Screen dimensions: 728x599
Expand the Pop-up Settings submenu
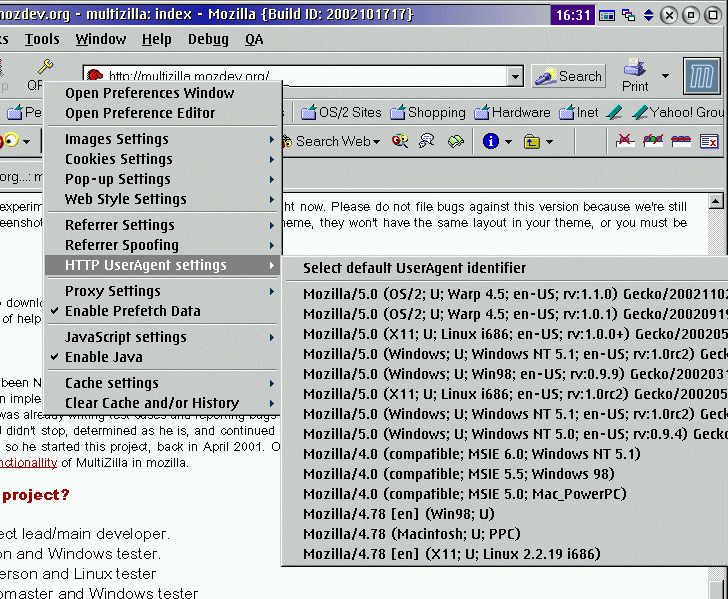[x=163, y=179]
